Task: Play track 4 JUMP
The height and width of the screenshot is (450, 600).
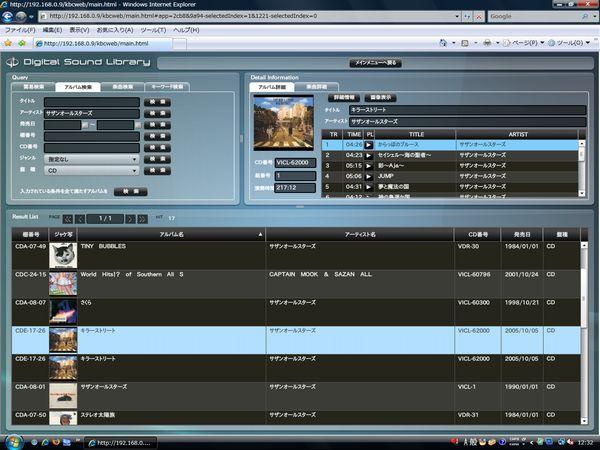Action: click(369, 173)
